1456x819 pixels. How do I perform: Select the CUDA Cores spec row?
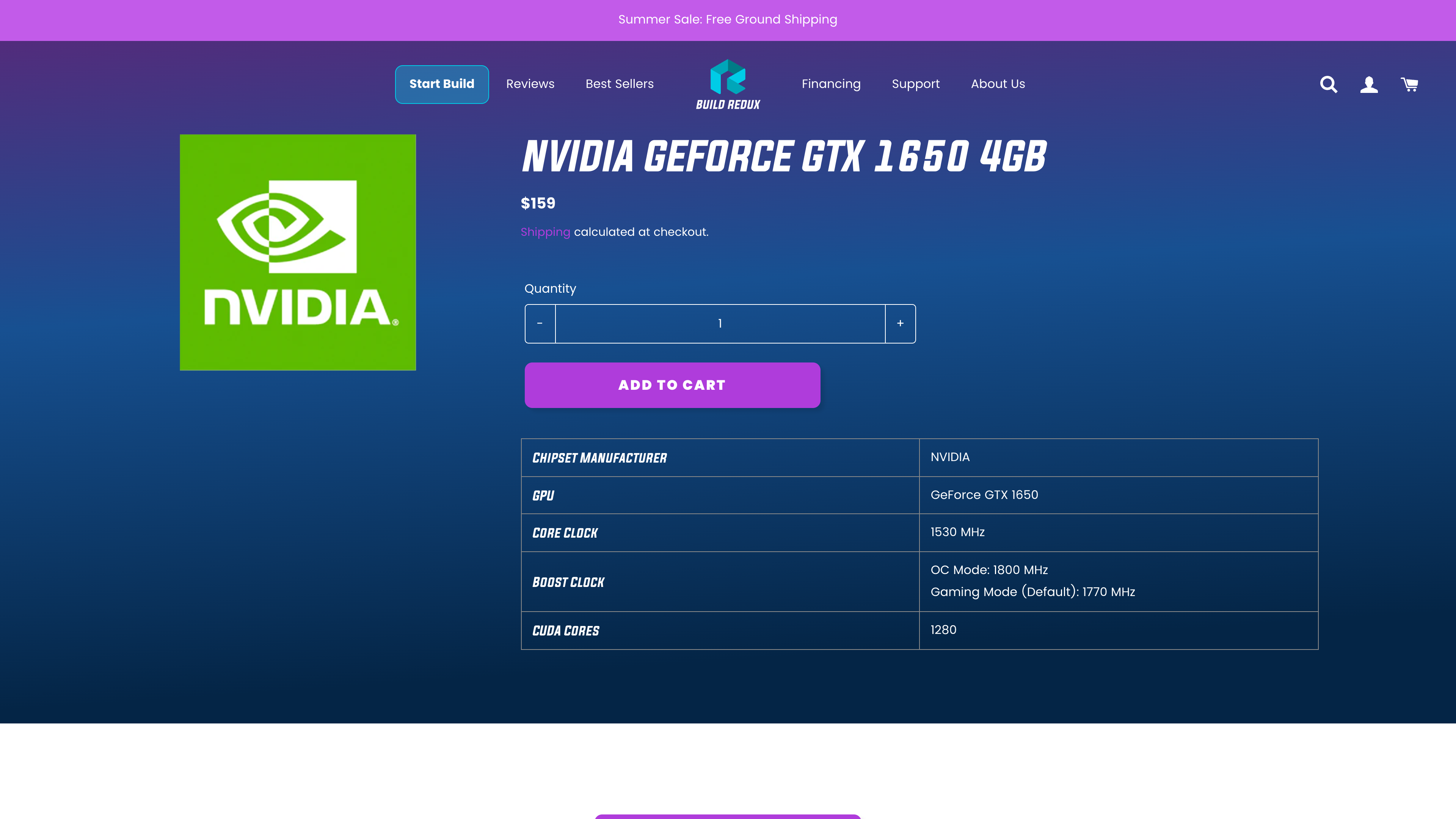pos(720,630)
